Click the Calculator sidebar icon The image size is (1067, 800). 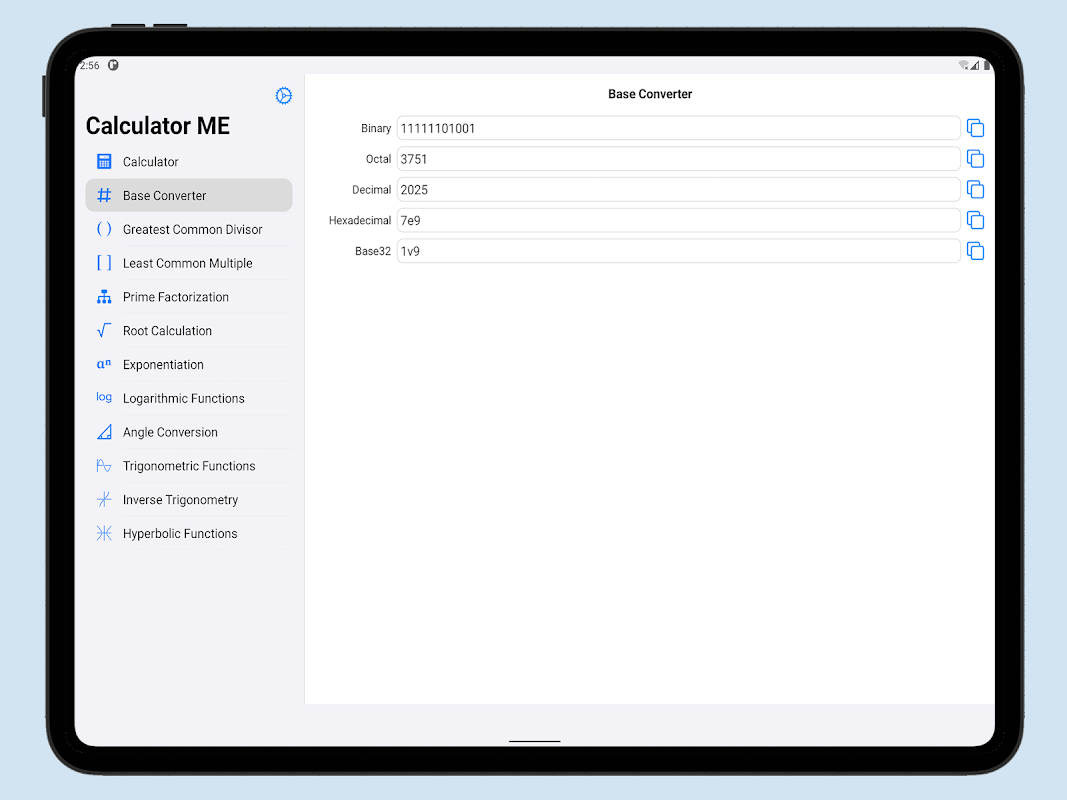pos(104,161)
